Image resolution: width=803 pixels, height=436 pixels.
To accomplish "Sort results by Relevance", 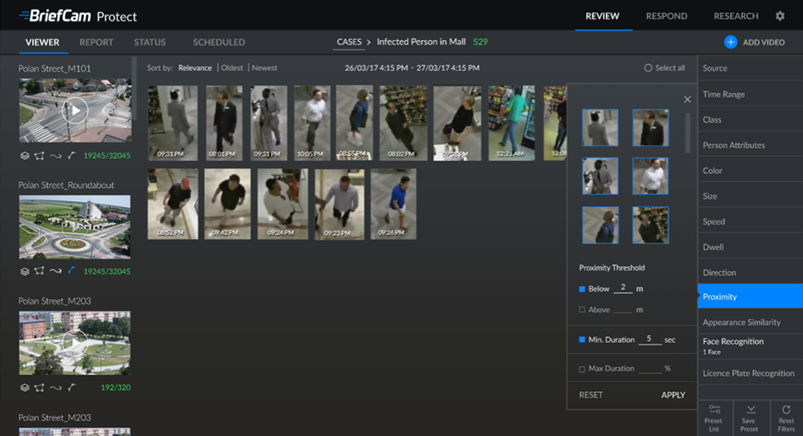I will pyautogui.click(x=195, y=68).
